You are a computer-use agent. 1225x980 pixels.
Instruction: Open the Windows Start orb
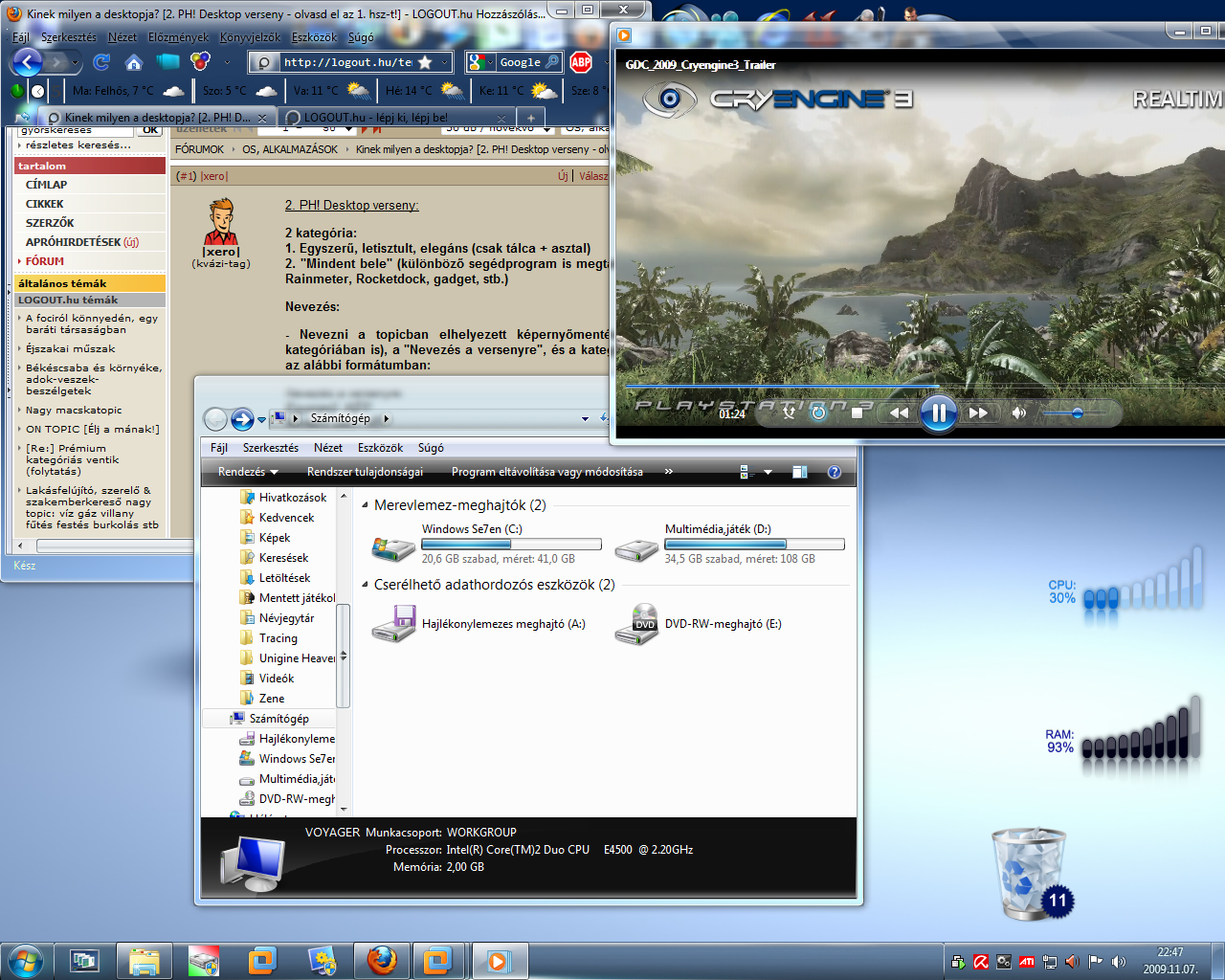26,961
